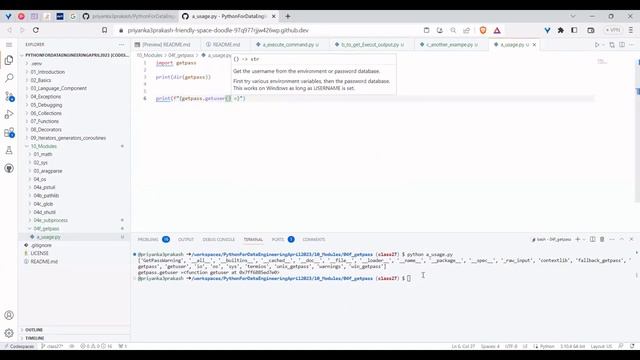This screenshot has height=360, width=640.
Task: Click class27 branch in status bar
Action: (x=52, y=346)
